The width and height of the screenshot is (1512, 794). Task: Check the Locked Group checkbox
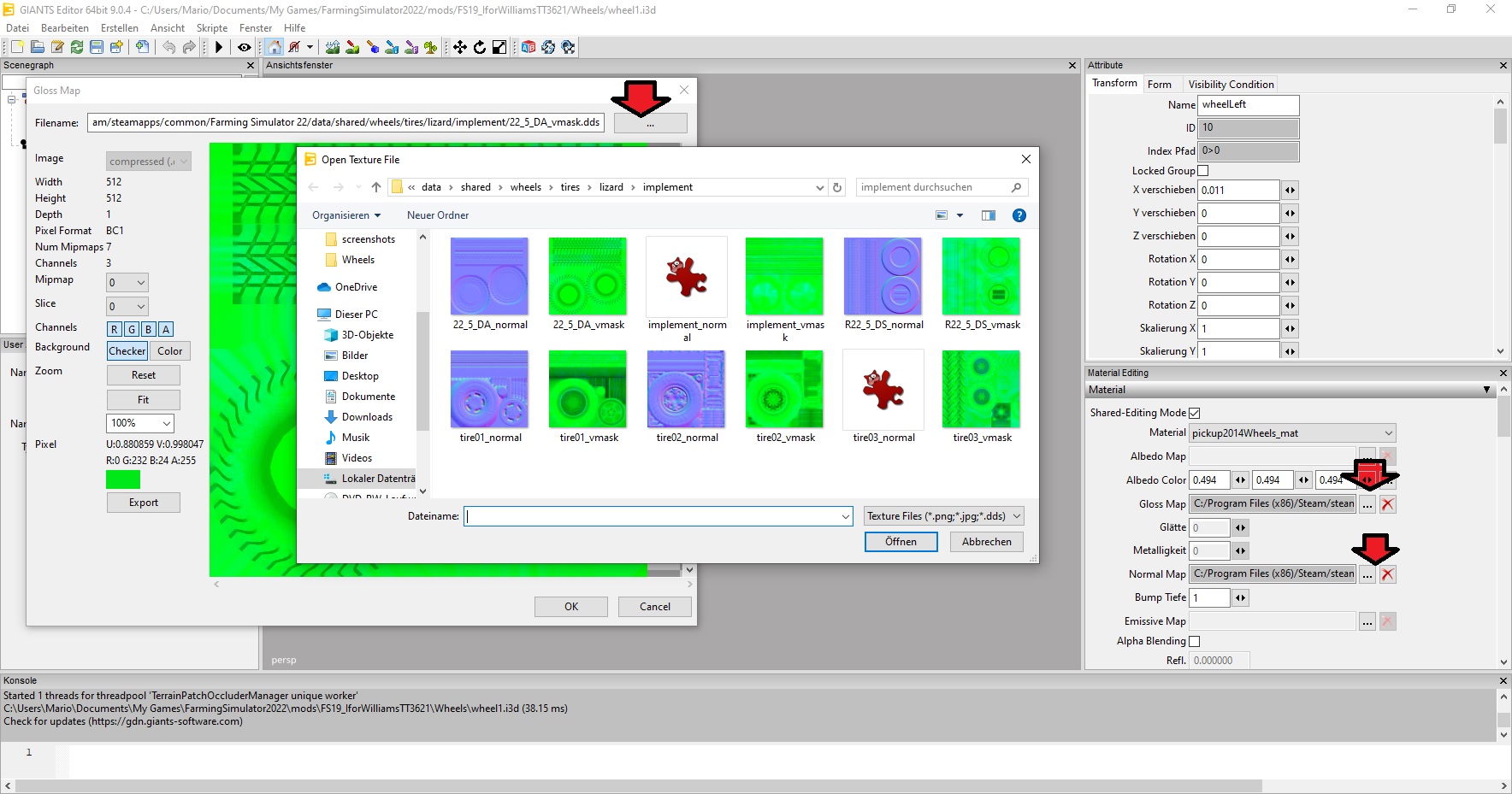(1203, 171)
